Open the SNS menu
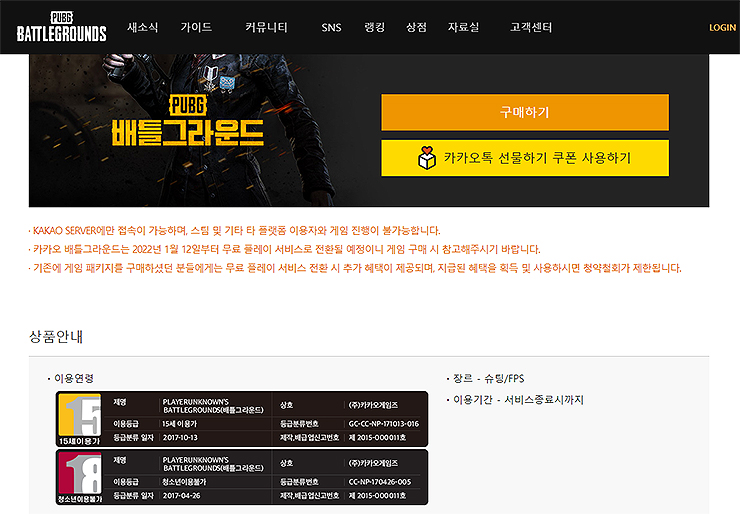Image resolution: width=740 pixels, height=514 pixels. [331, 28]
